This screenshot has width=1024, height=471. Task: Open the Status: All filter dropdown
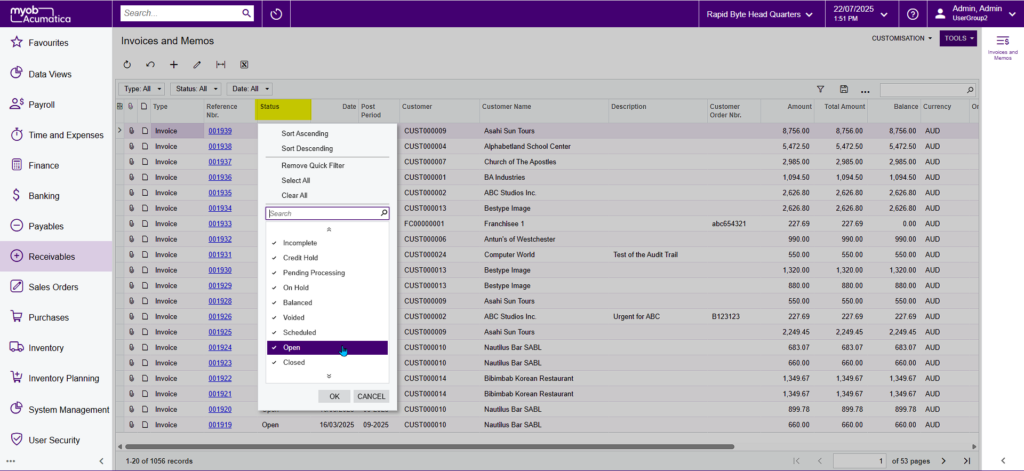(196, 89)
